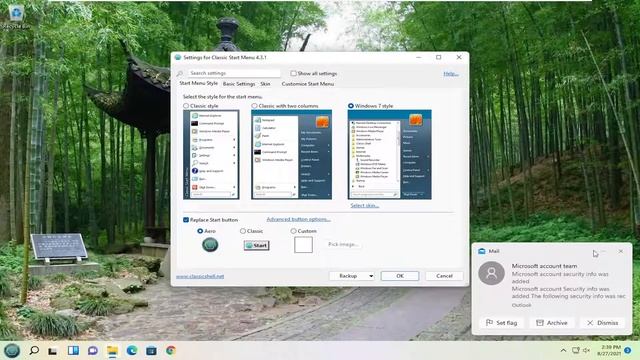Image resolution: width=640 pixels, height=360 pixels.
Task: Click Classic with two columns preview thumbnail
Action: (291, 155)
